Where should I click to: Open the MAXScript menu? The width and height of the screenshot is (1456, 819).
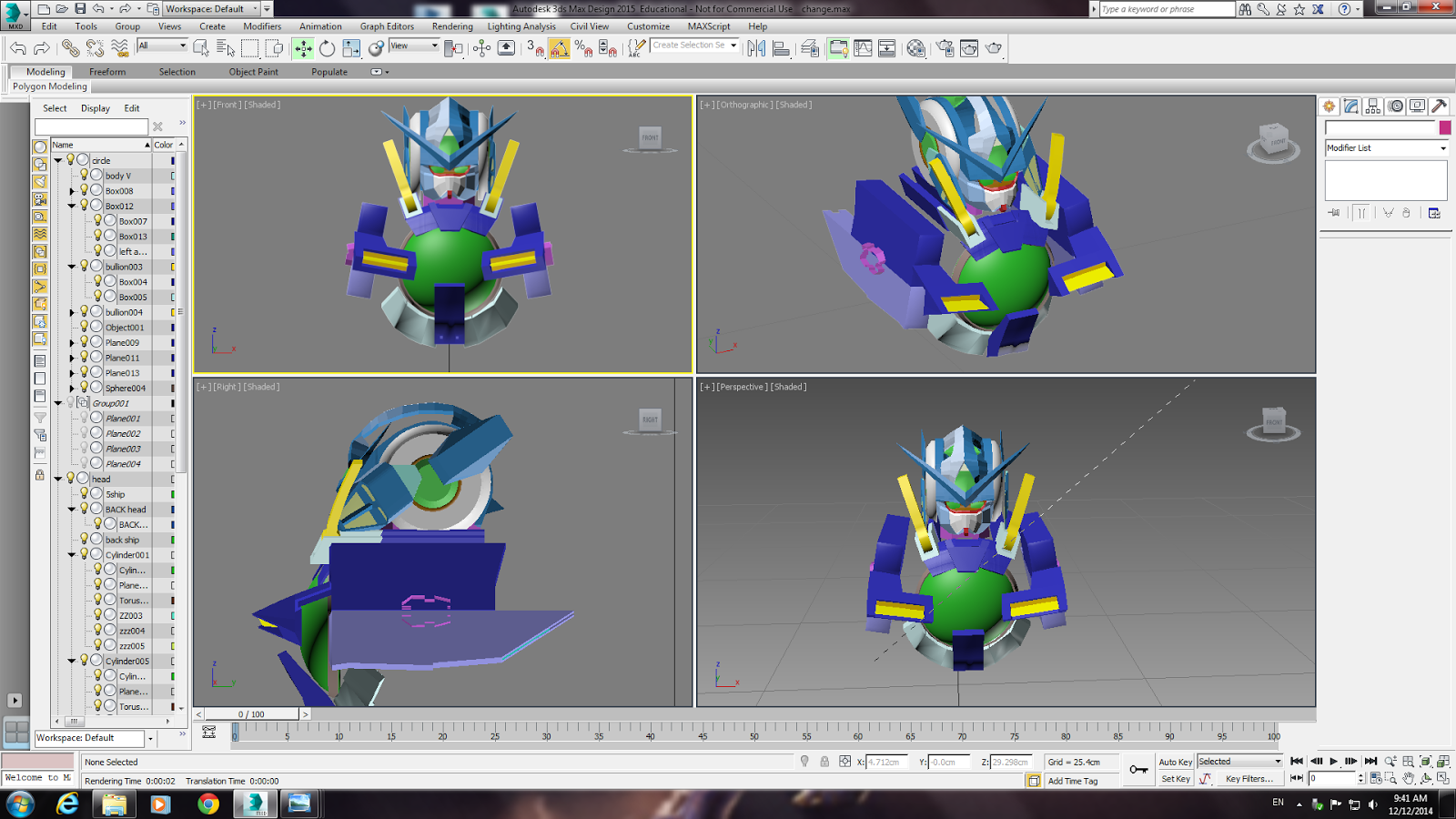click(x=709, y=26)
